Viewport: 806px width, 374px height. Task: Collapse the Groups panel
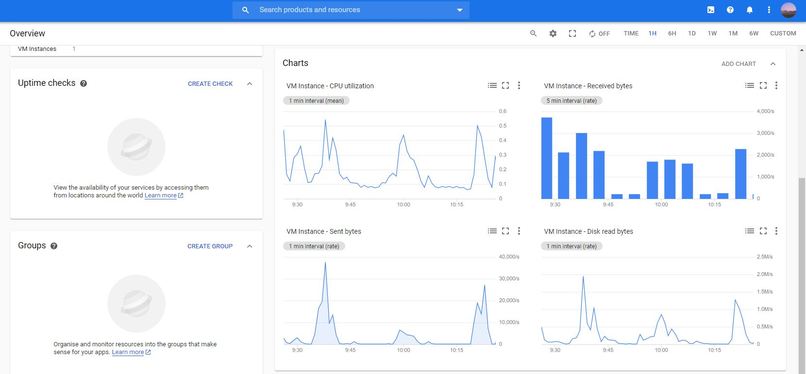250,247
